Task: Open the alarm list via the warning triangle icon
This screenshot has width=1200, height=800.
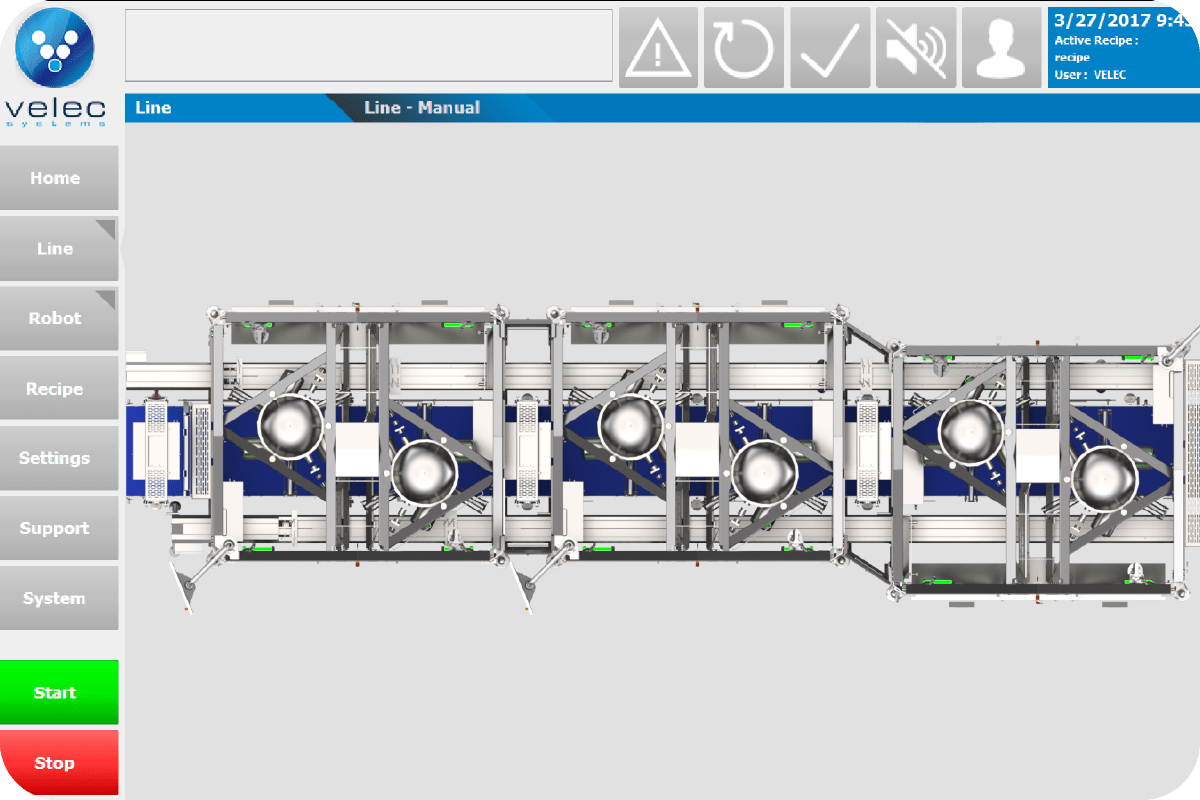Action: tap(658, 45)
